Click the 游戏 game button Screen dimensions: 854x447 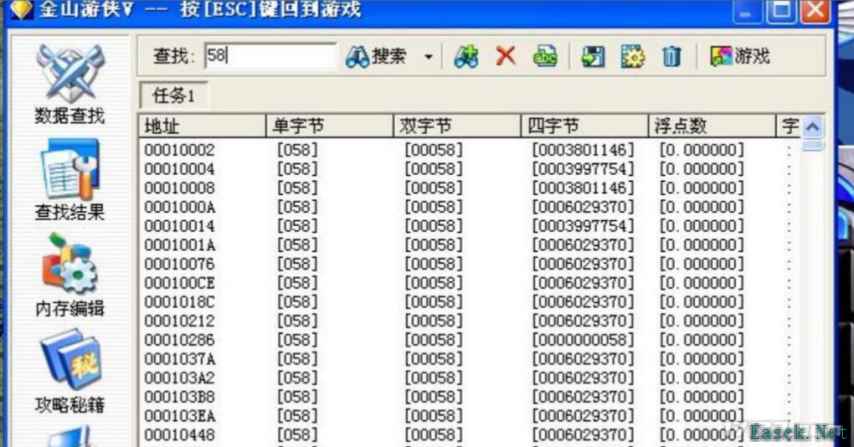(740, 56)
